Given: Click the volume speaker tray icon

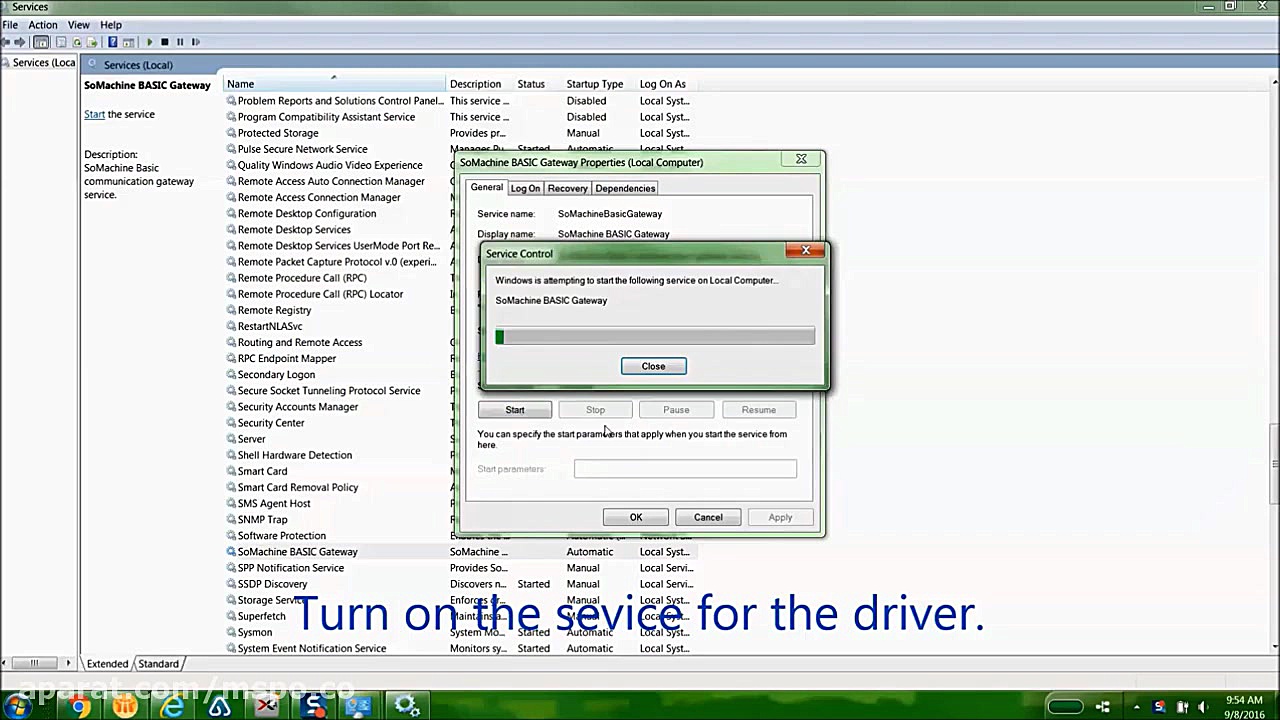Looking at the screenshot, I should pos(1203,707).
